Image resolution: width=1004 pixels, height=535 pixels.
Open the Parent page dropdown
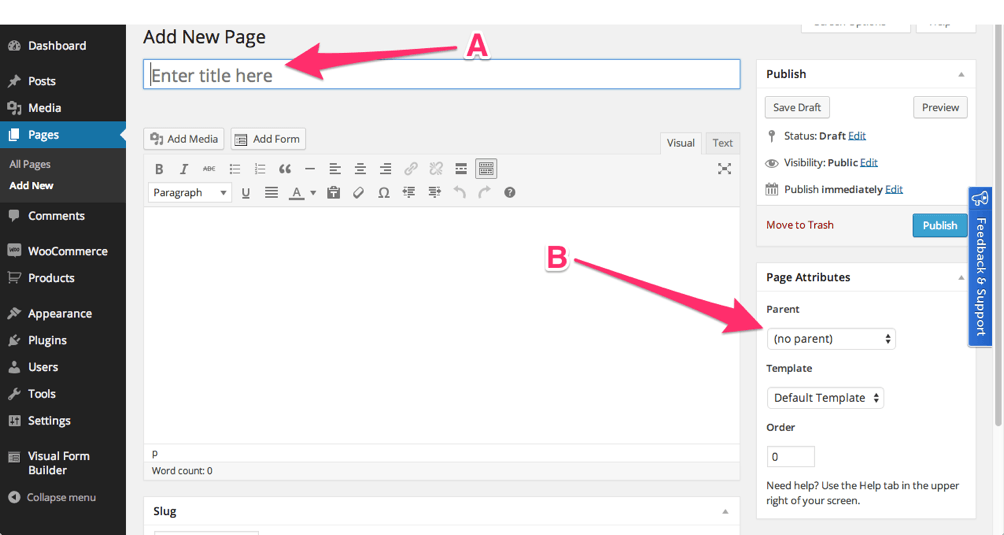coord(831,339)
